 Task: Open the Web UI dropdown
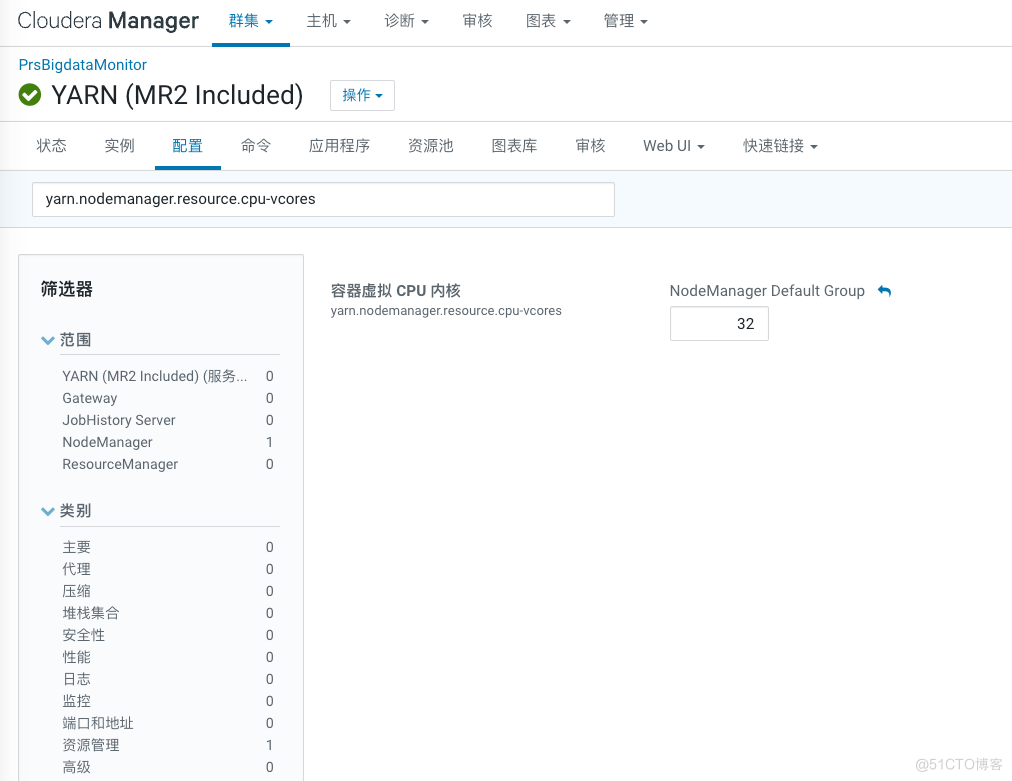coord(673,145)
